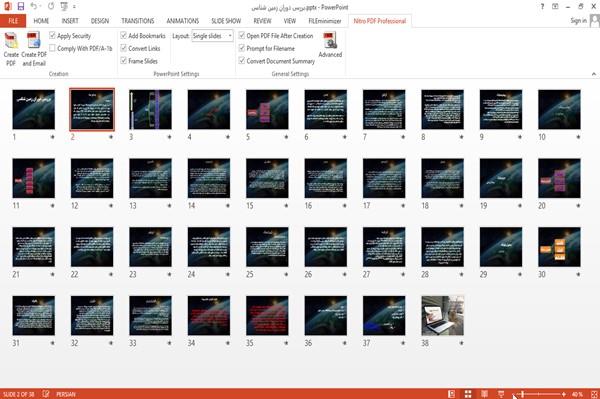Select slide 1 title thumbnail

point(34,109)
